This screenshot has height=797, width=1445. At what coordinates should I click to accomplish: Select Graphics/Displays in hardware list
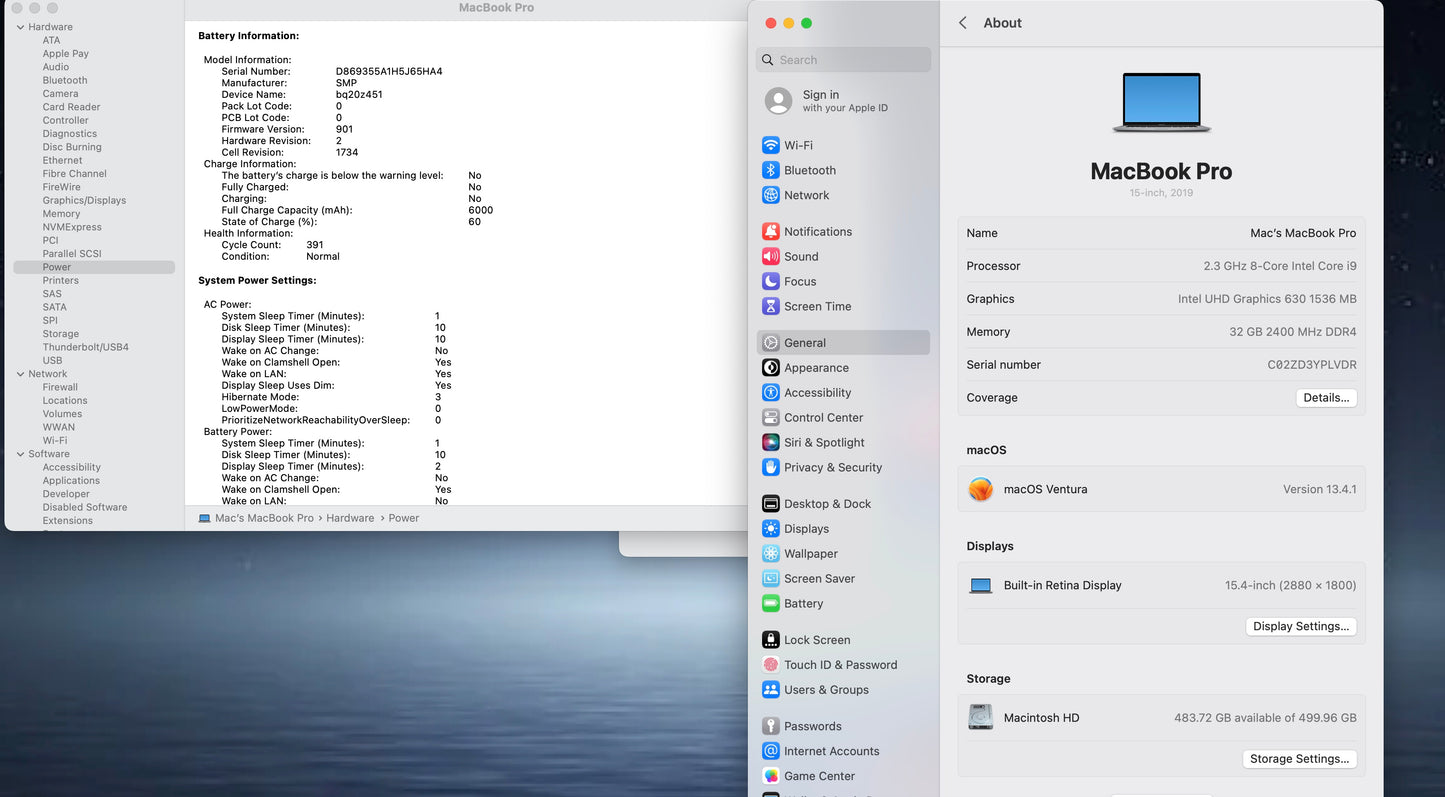click(84, 200)
